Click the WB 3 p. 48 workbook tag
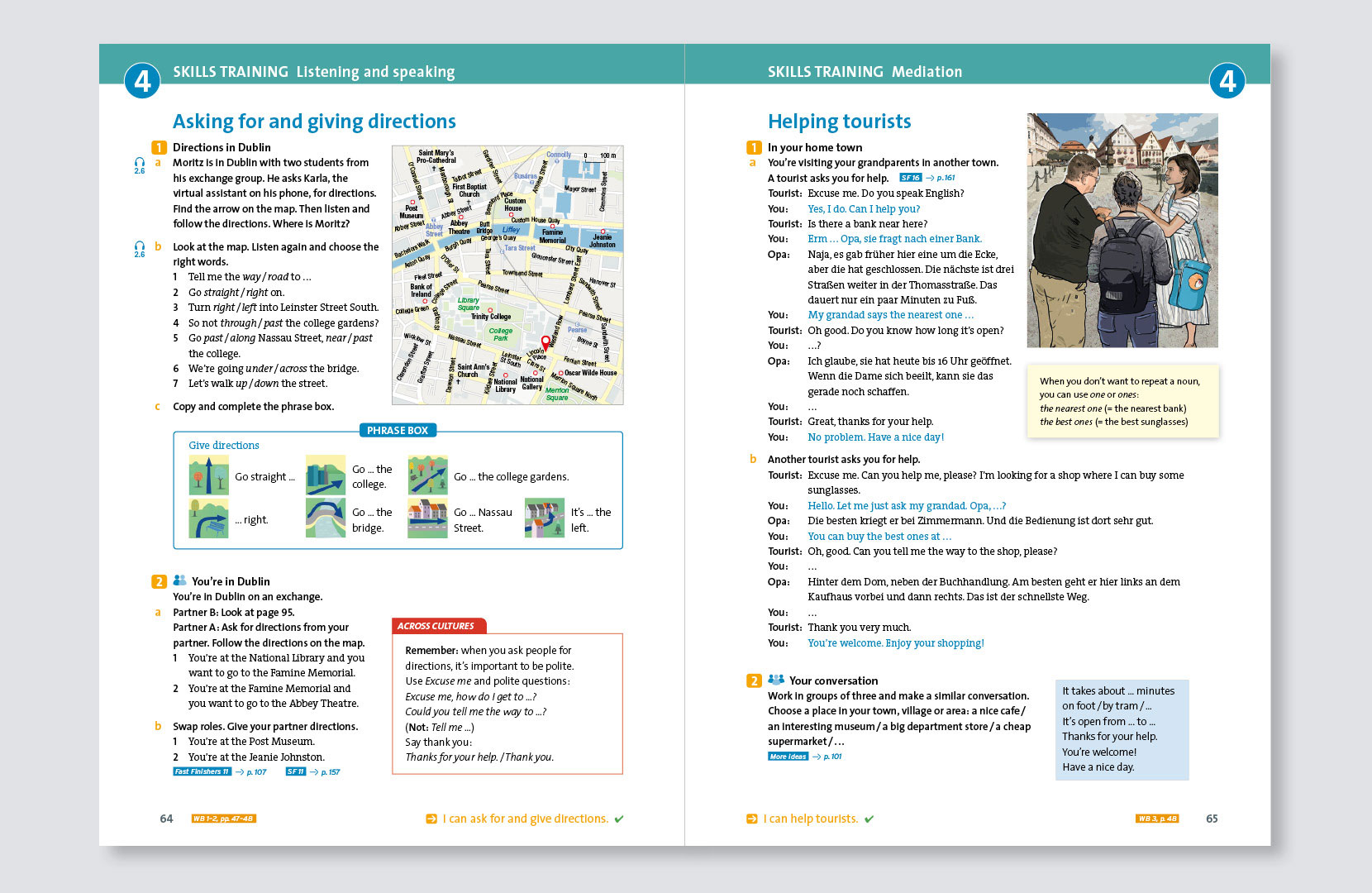Screen dimensions: 1372x893 click(x=1157, y=819)
